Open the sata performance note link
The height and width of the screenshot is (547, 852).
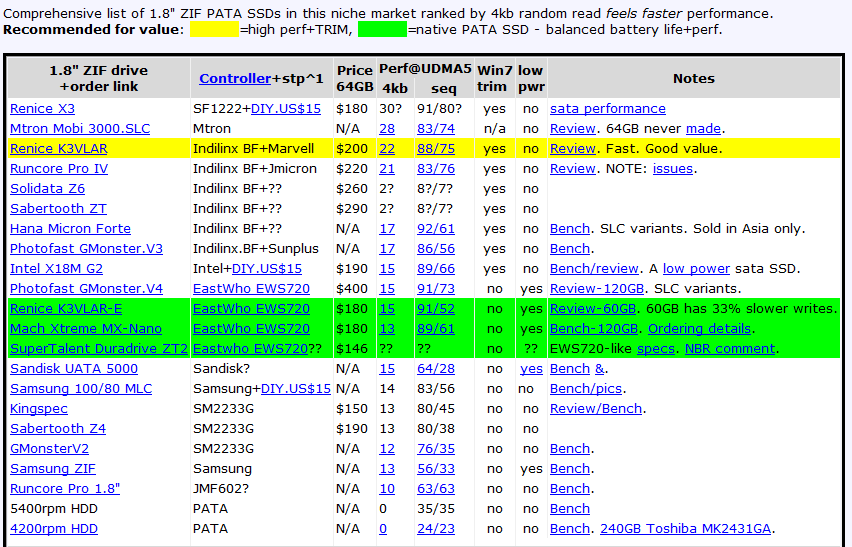[607, 109]
